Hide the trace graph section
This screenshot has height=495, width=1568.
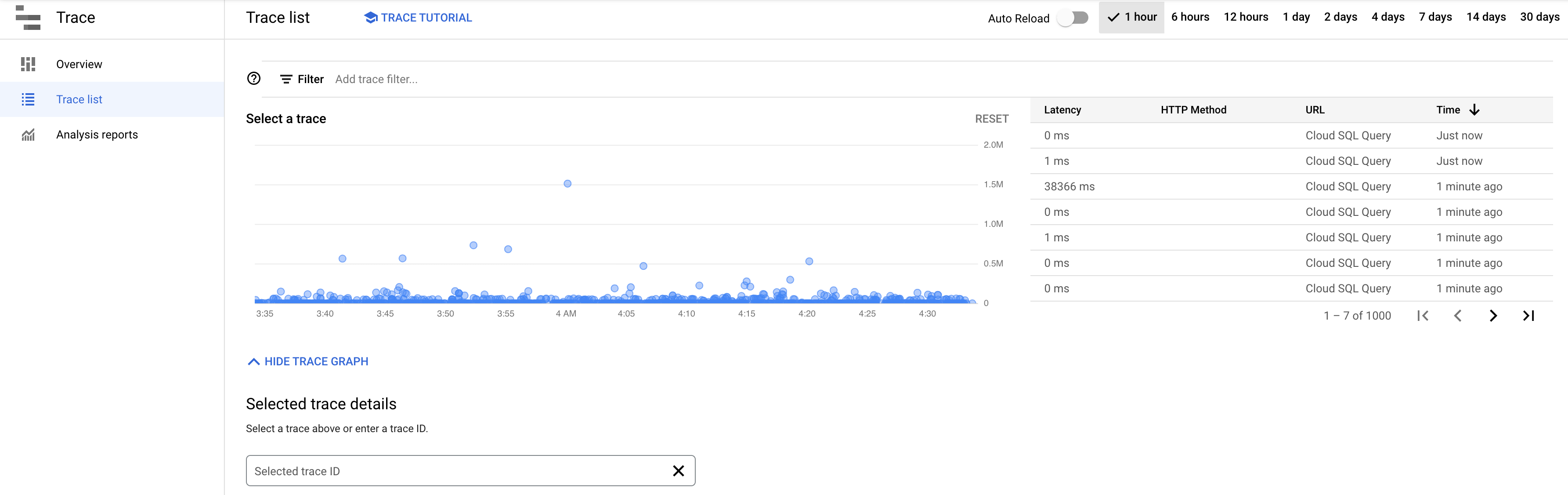[307, 362]
